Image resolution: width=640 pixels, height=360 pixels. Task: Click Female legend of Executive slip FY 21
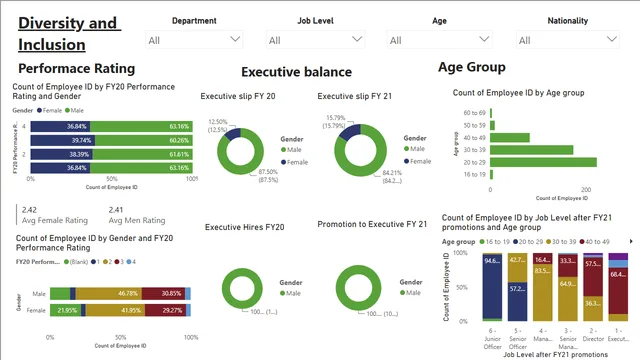[418, 161]
